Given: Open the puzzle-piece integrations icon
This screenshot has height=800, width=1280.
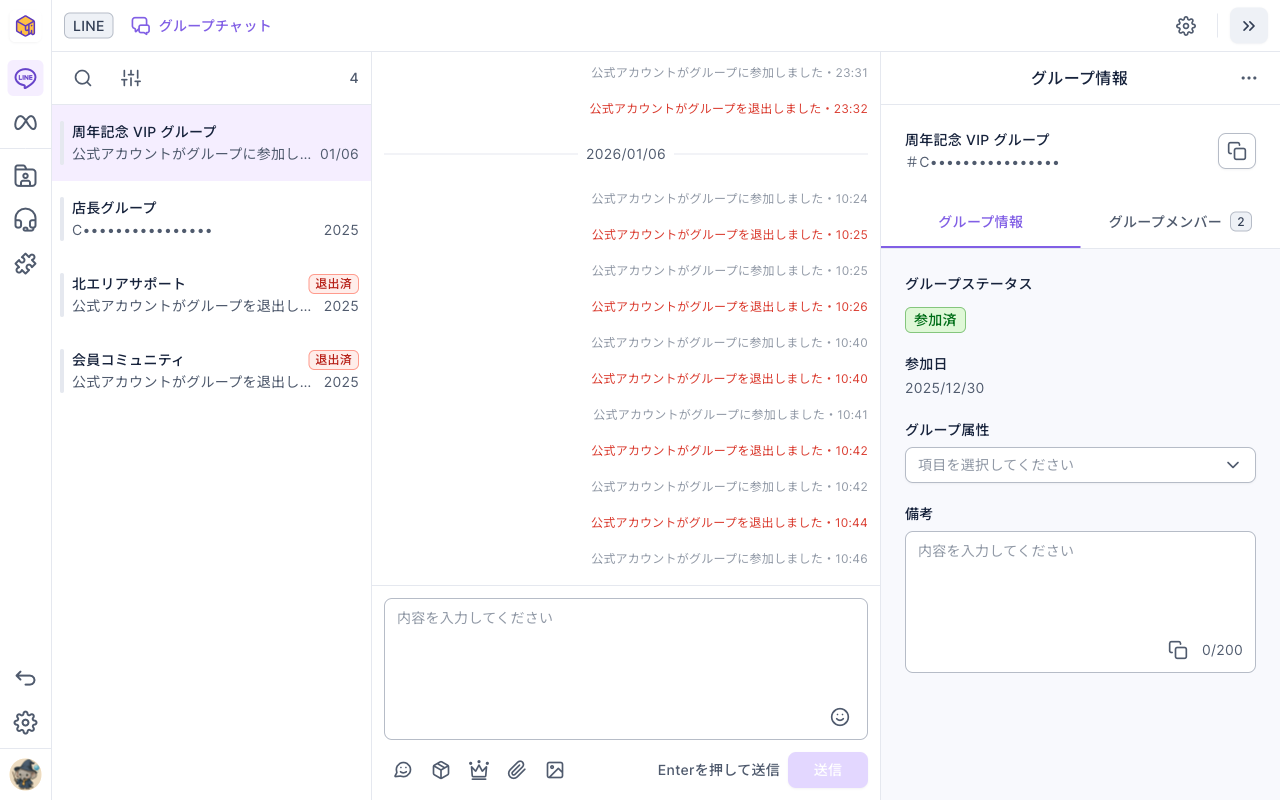Looking at the screenshot, I should tap(25, 264).
